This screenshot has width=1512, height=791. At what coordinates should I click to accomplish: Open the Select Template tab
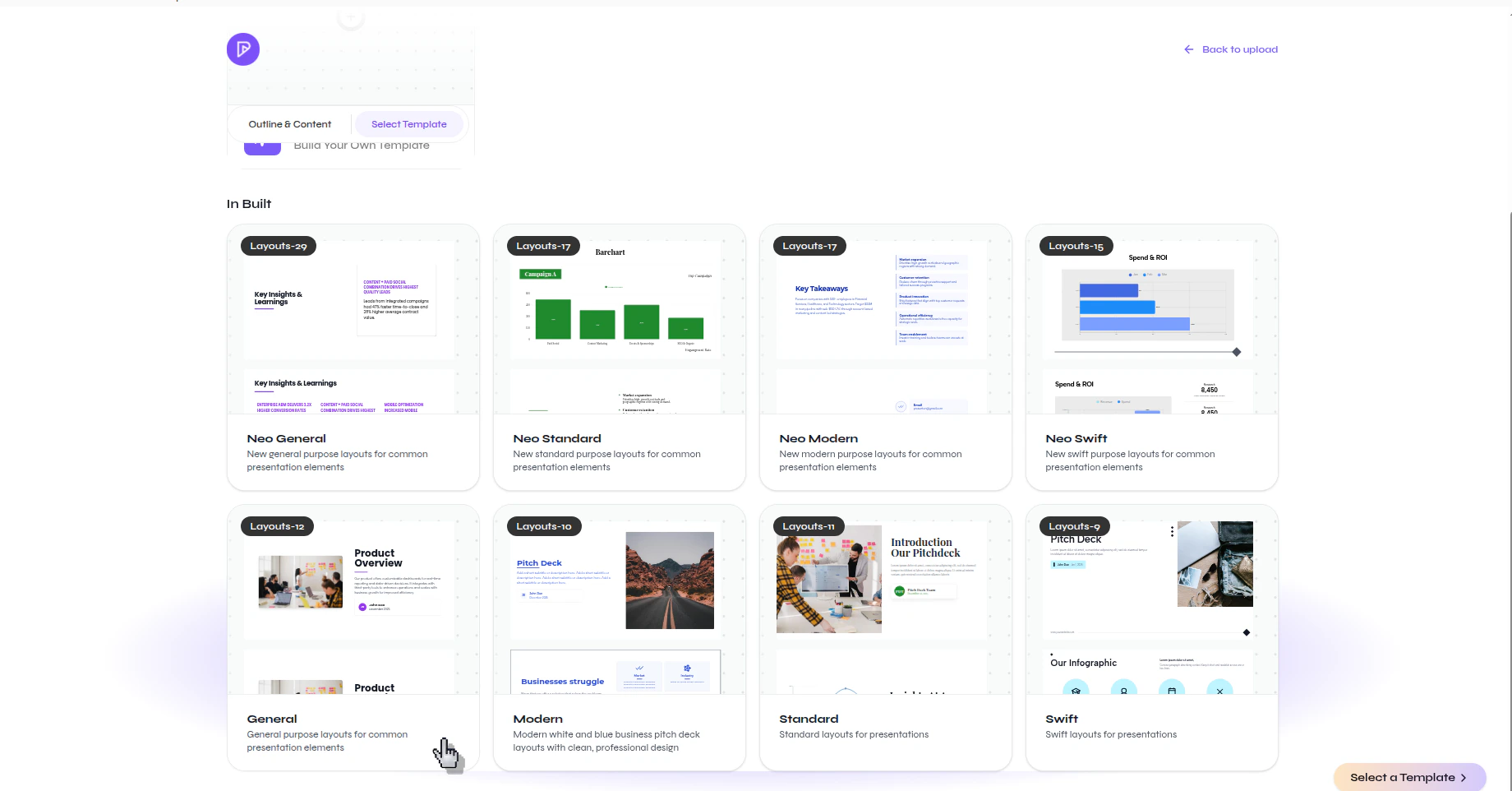(408, 123)
